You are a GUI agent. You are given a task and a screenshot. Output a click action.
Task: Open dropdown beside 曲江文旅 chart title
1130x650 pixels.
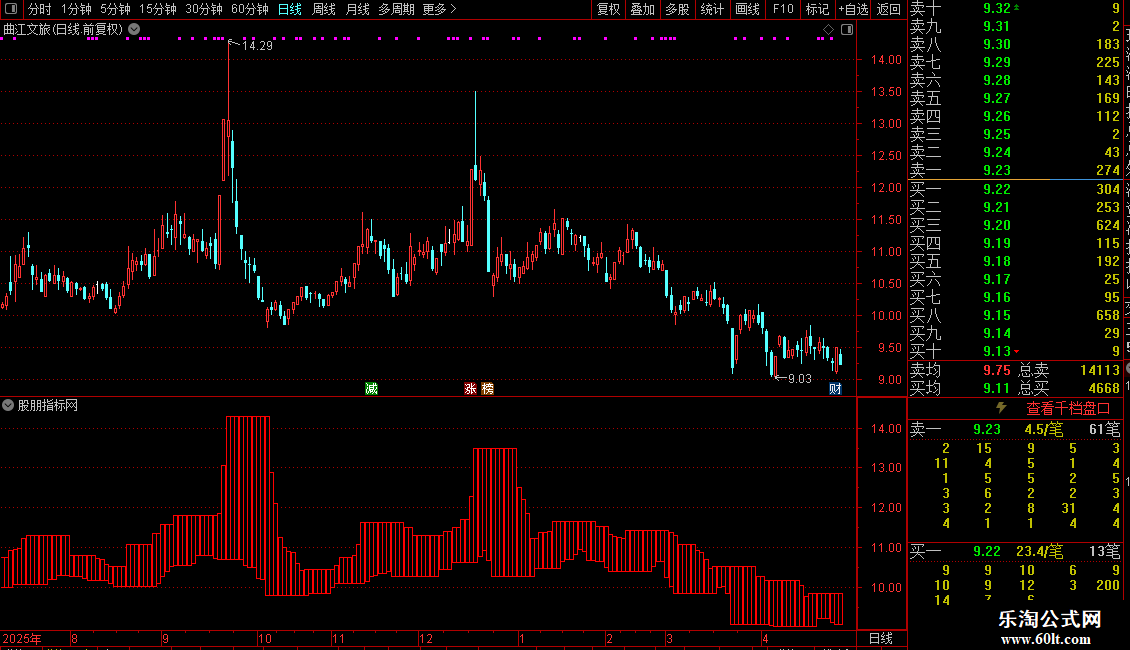134,29
